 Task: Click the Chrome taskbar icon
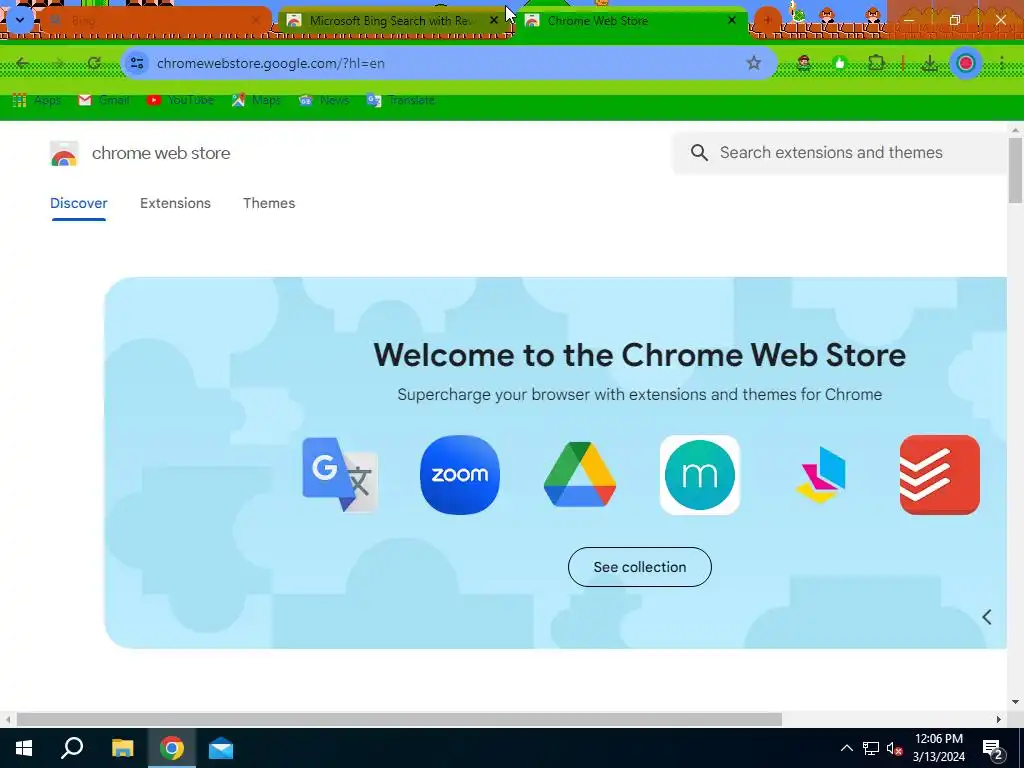click(172, 748)
